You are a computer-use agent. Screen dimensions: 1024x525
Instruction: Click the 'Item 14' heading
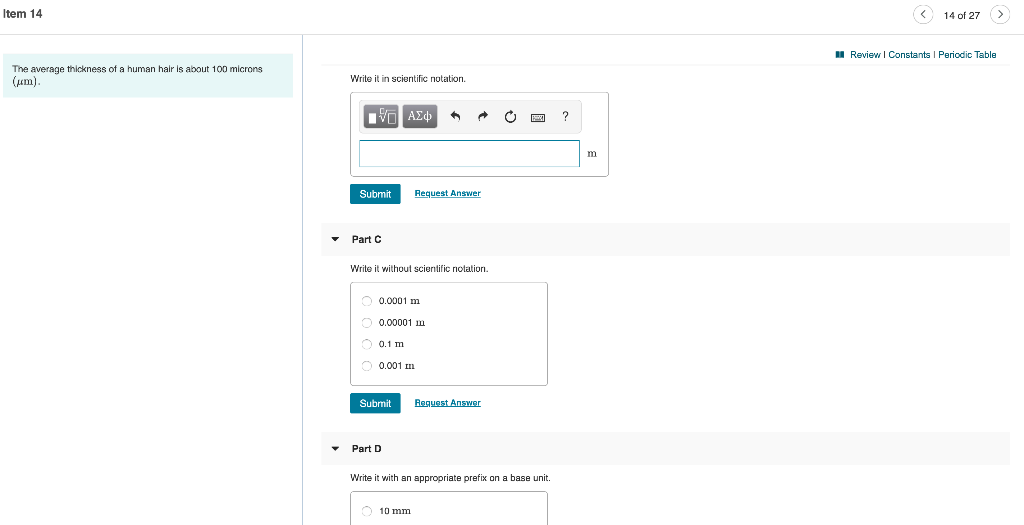point(23,14)
